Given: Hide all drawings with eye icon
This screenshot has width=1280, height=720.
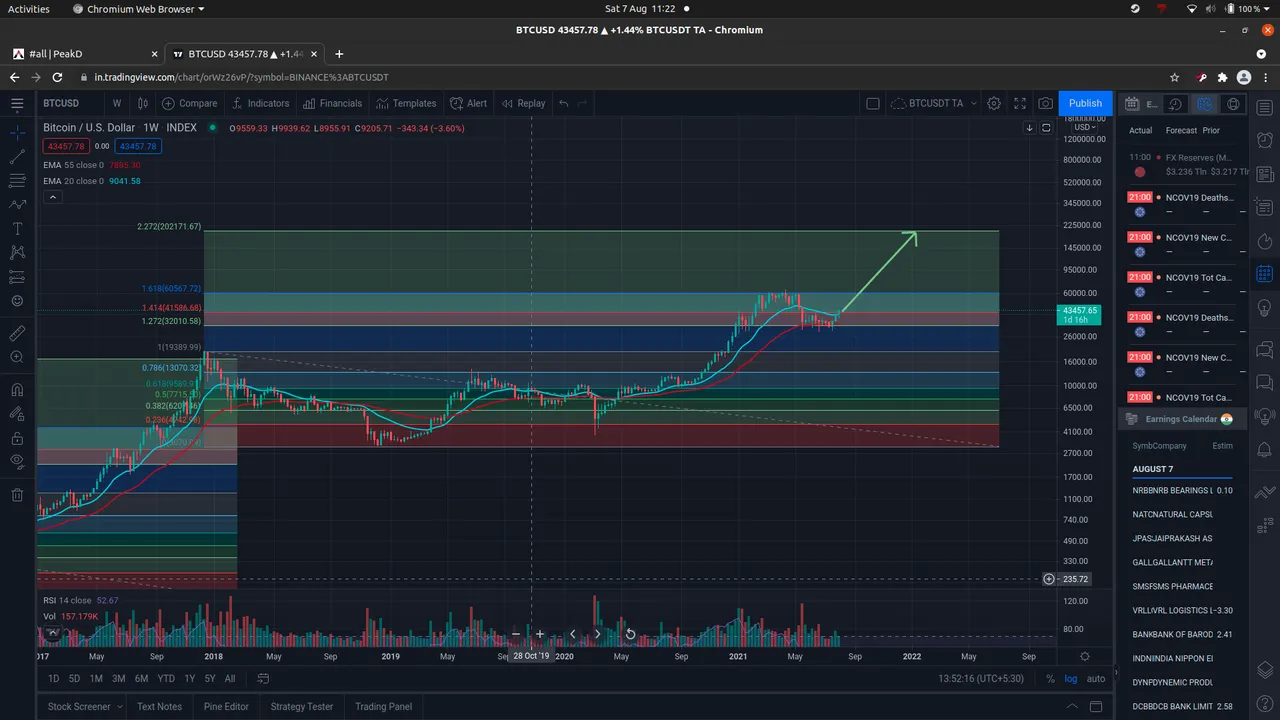Looking at the screenshot, I should [x=17, y=462].
